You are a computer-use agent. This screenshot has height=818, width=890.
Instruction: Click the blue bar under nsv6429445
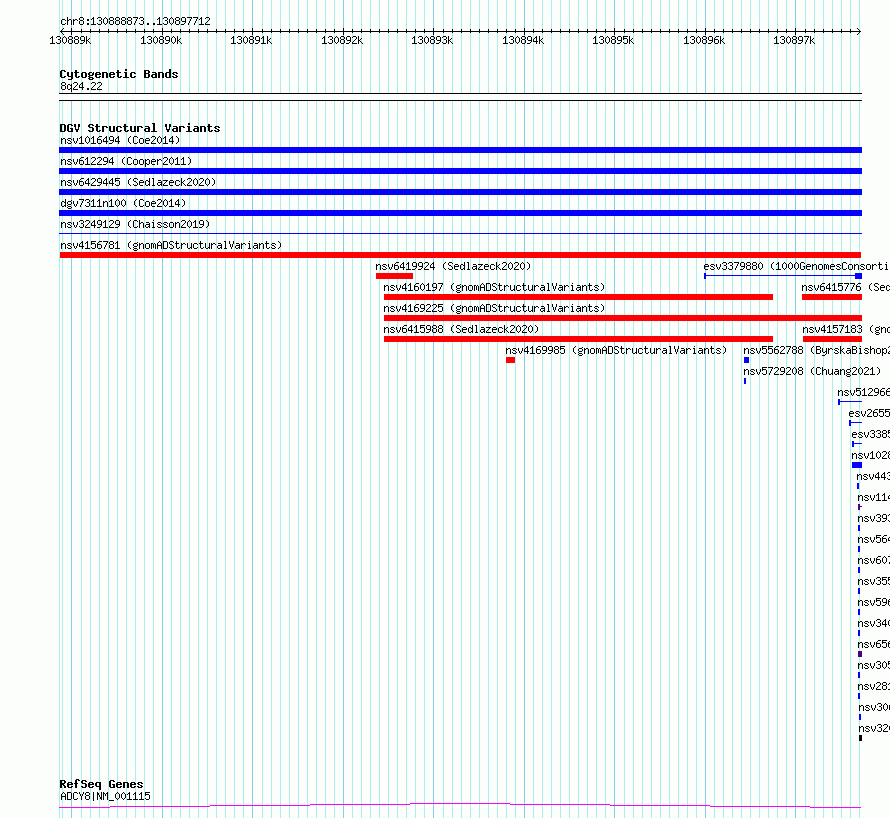(x=460, y=192)
